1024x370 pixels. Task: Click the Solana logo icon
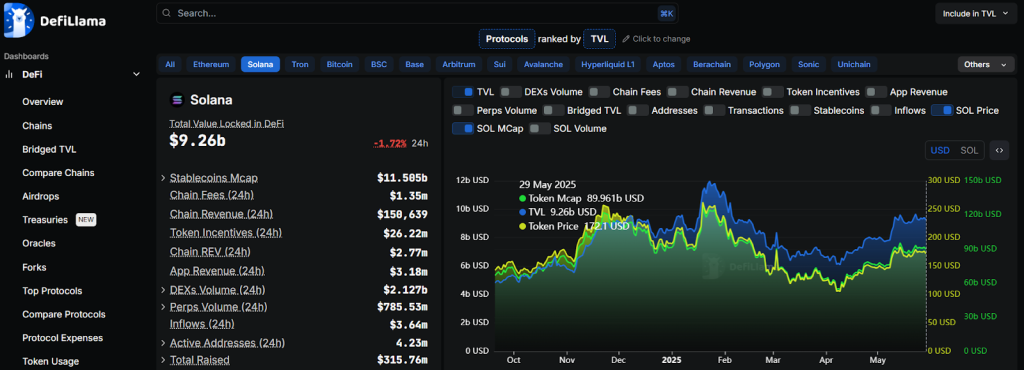tap(176, 100)
